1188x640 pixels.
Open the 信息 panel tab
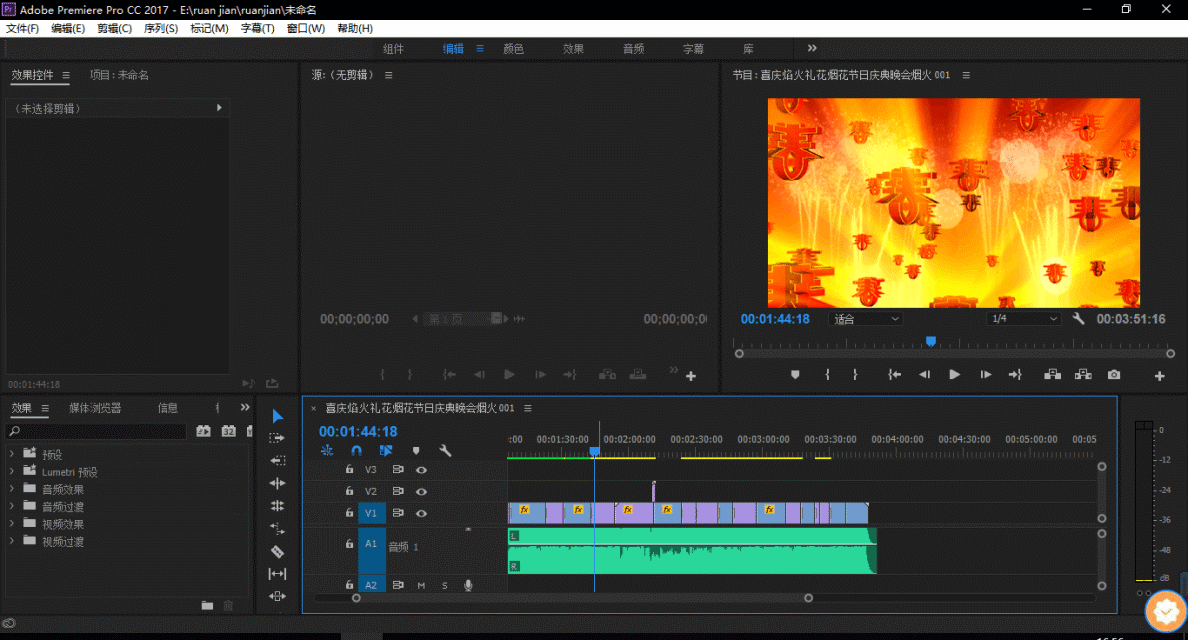pos(167,407)
